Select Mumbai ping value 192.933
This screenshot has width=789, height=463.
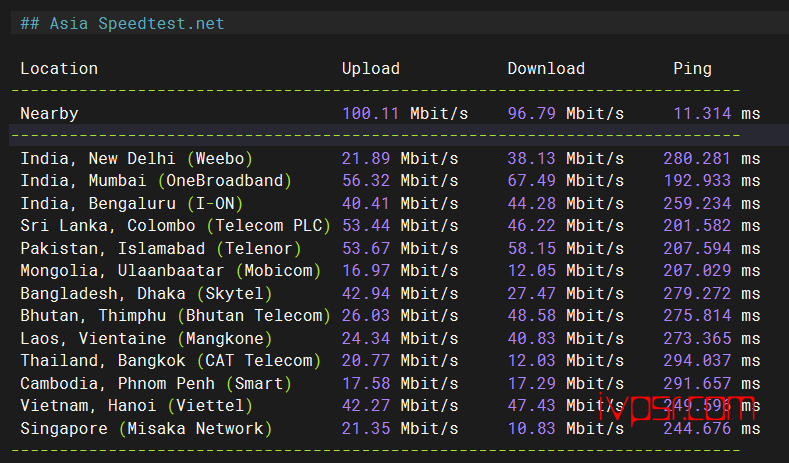click(697, 181)
